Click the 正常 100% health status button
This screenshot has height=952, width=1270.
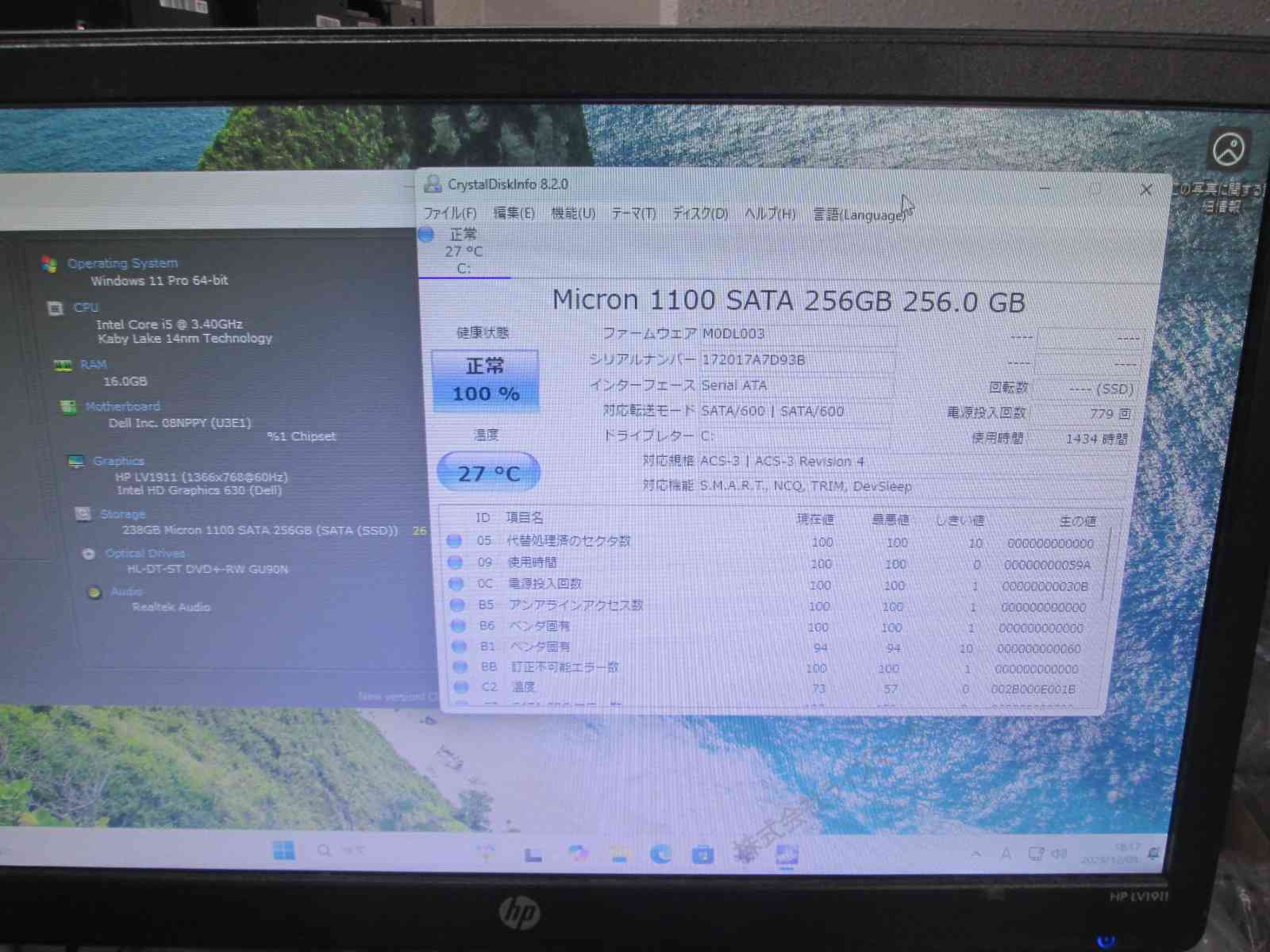486,381
